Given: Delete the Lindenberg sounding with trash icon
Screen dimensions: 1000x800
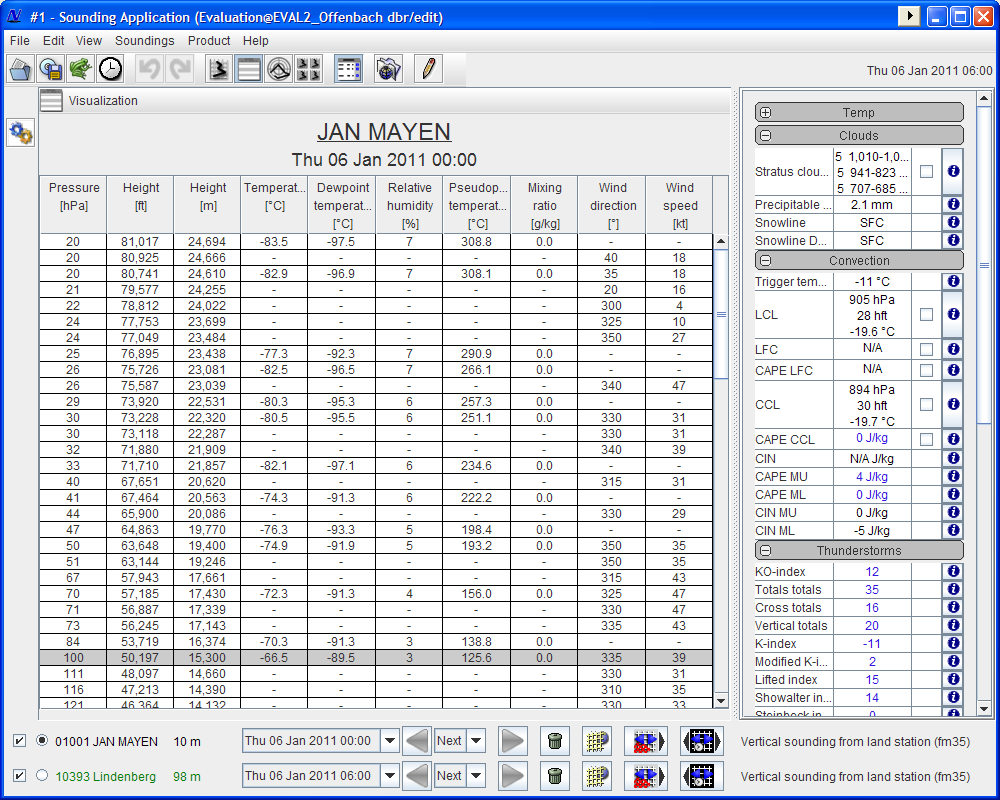Looking at the screenshot, I should click(555, 776).
